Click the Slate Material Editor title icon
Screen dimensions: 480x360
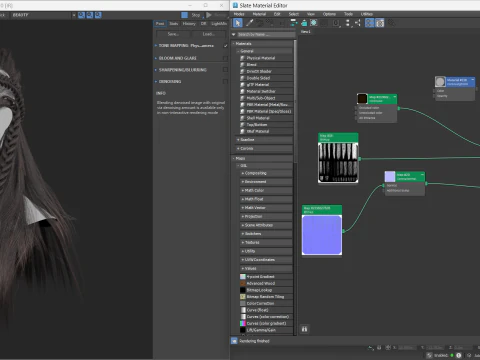(235, 5)
